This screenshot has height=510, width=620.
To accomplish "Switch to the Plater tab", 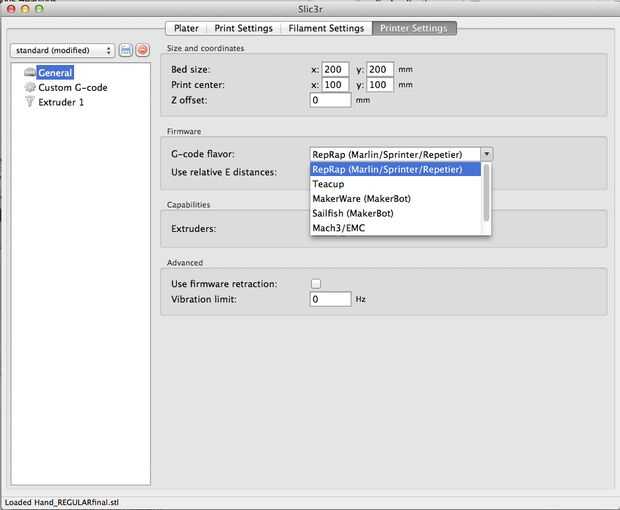I will [186, 28].
